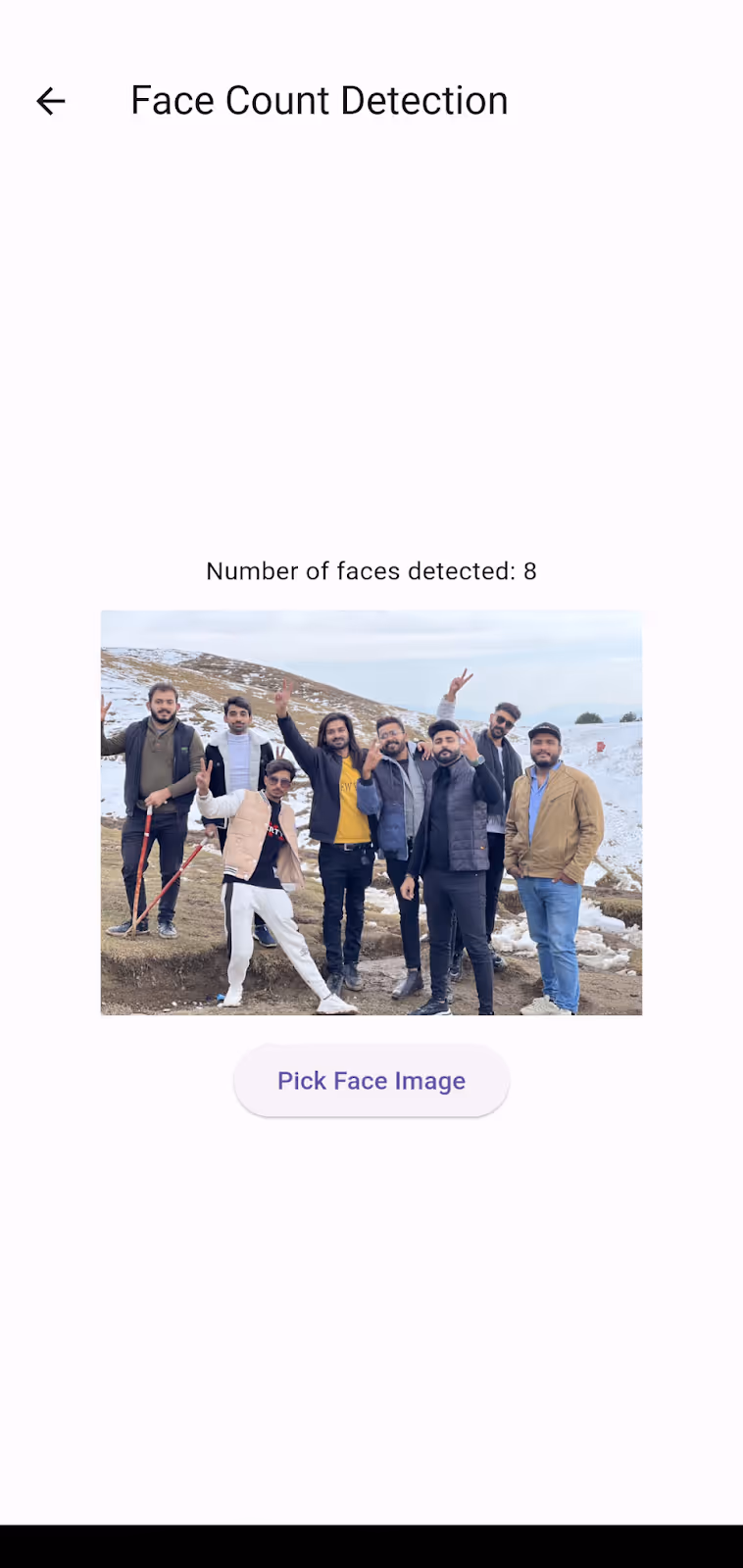Click the man in the white turtleneck

coord(239,755)
